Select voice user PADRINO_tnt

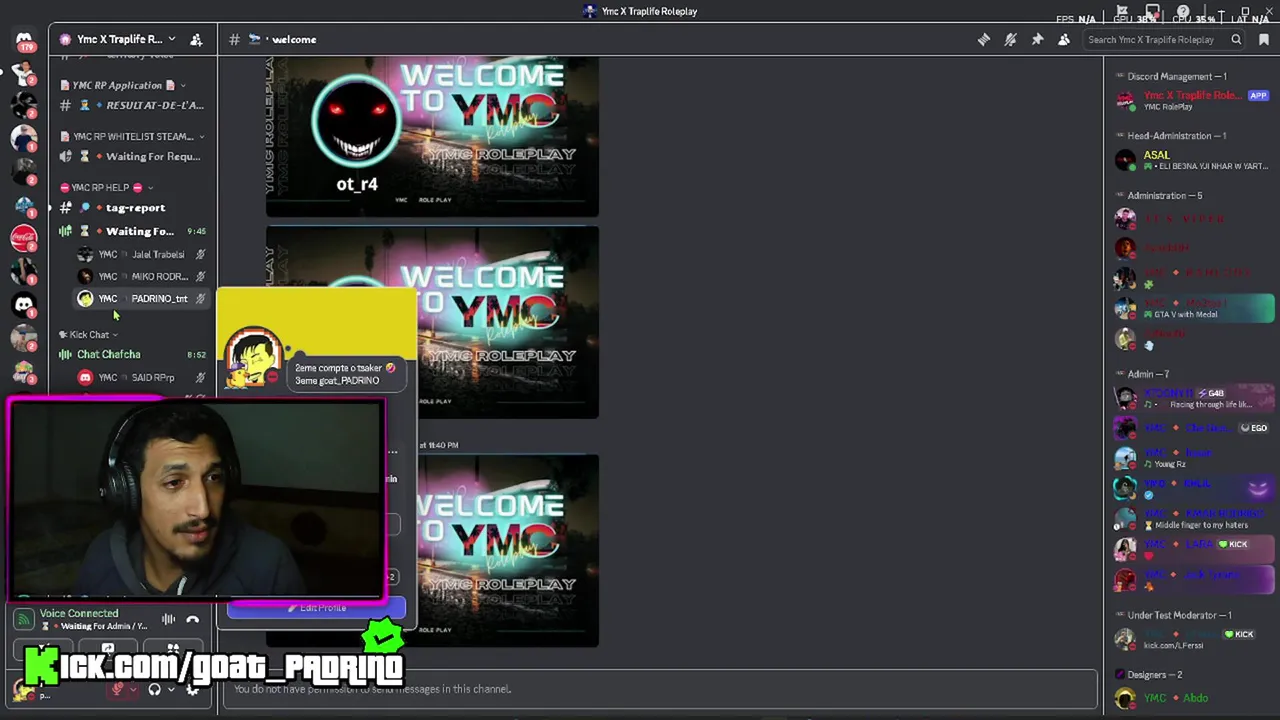pos(141,298)
